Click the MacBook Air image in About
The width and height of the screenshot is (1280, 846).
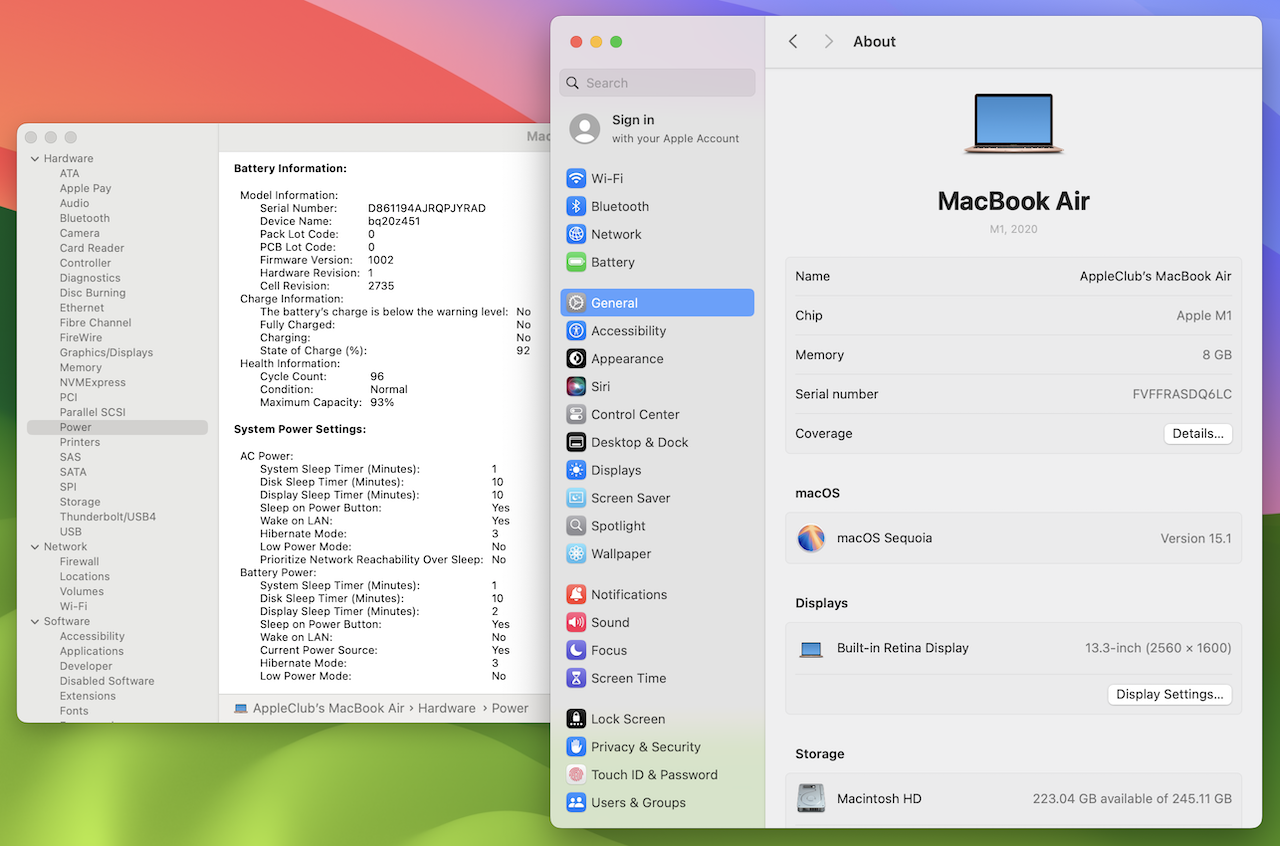(1014, 124)
